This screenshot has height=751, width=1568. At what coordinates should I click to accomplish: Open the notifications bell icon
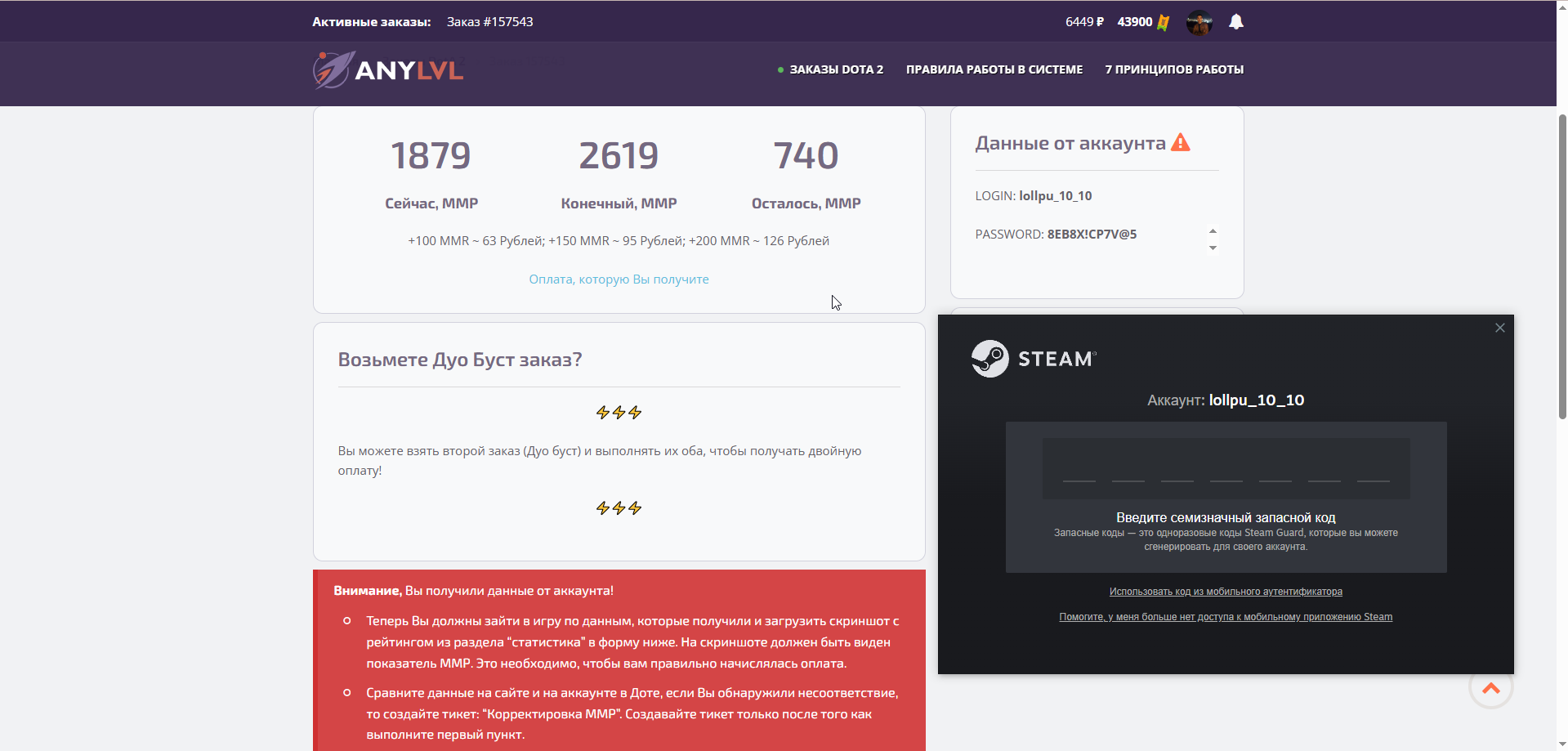point(1236,22)
